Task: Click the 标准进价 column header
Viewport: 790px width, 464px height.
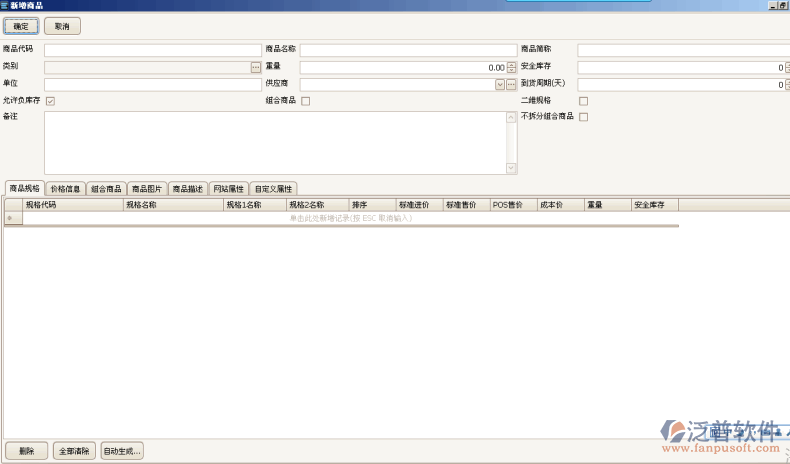Action: click(420, 205)
